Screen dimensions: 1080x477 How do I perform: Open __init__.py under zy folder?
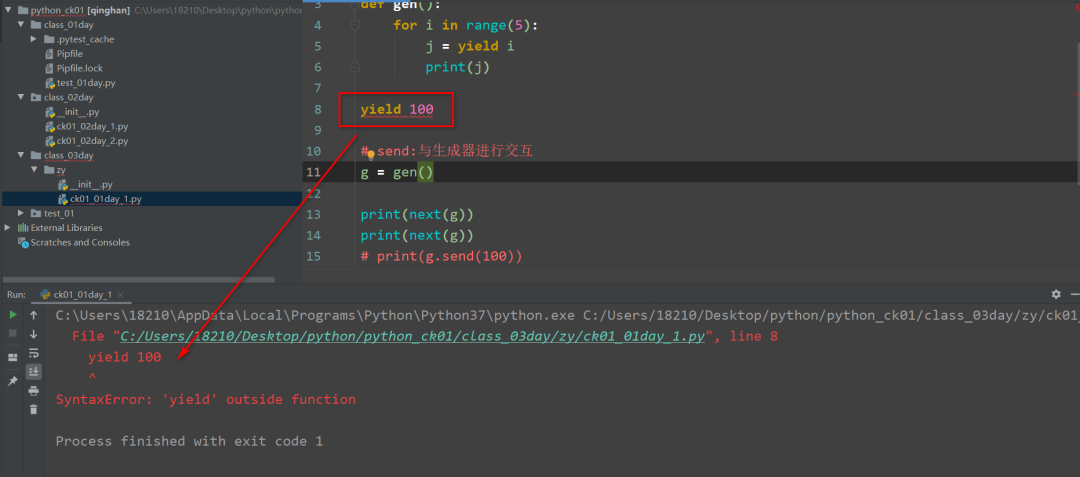pyautogui.click(x=91, y=184)
